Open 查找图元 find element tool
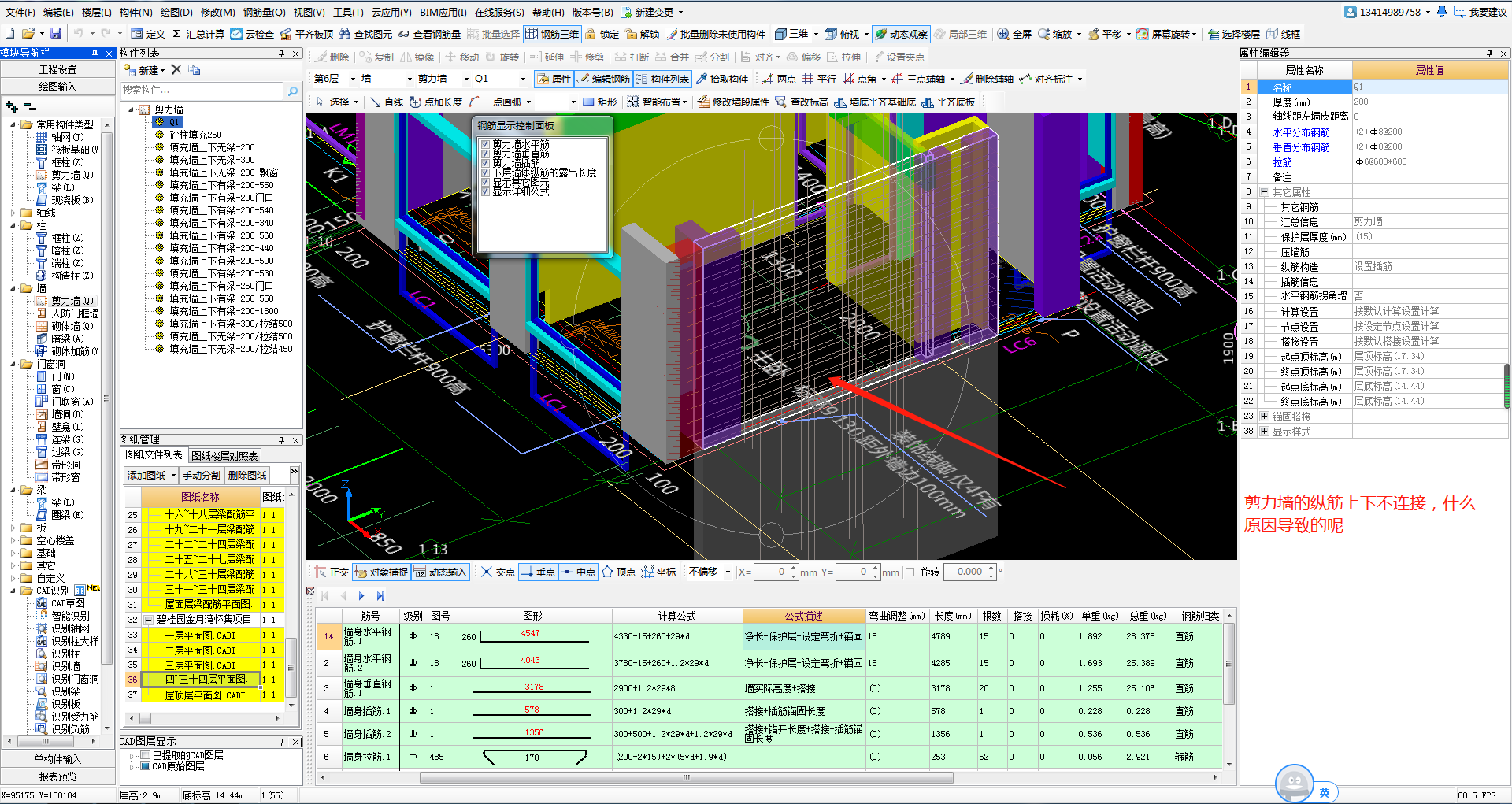The width and height of the screenshot is (1512, 804). pyautogui.click(x=365, y=34)
